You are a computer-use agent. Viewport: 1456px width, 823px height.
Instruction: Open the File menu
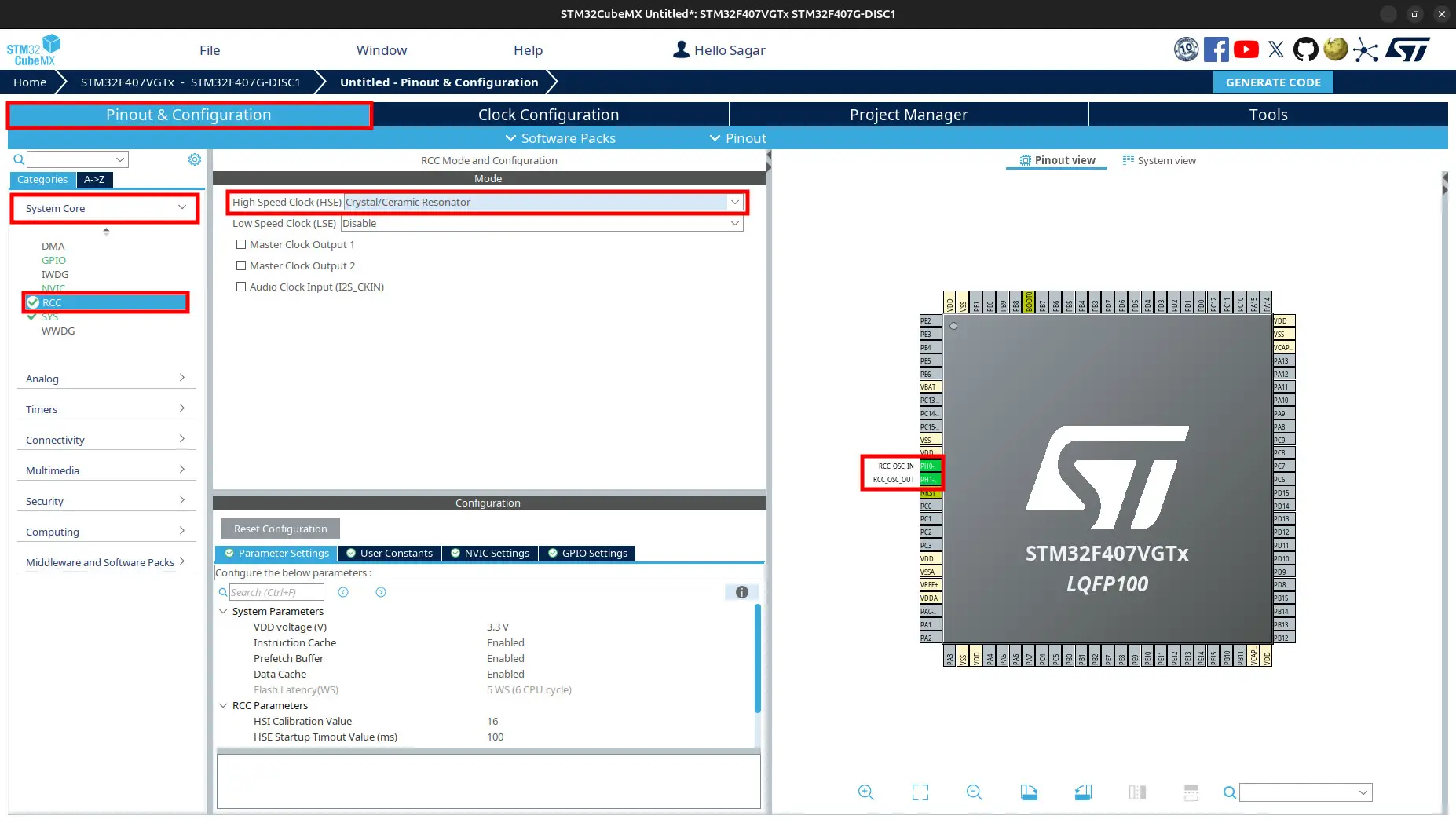[210, 50]
